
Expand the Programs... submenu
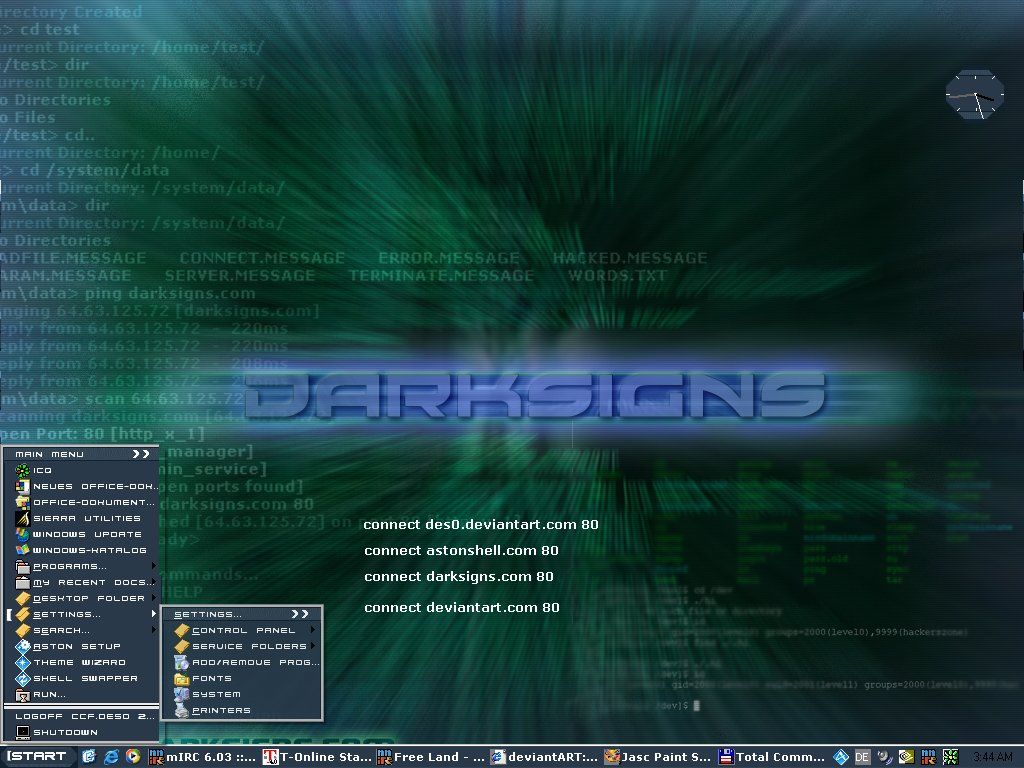coord(81,566)
